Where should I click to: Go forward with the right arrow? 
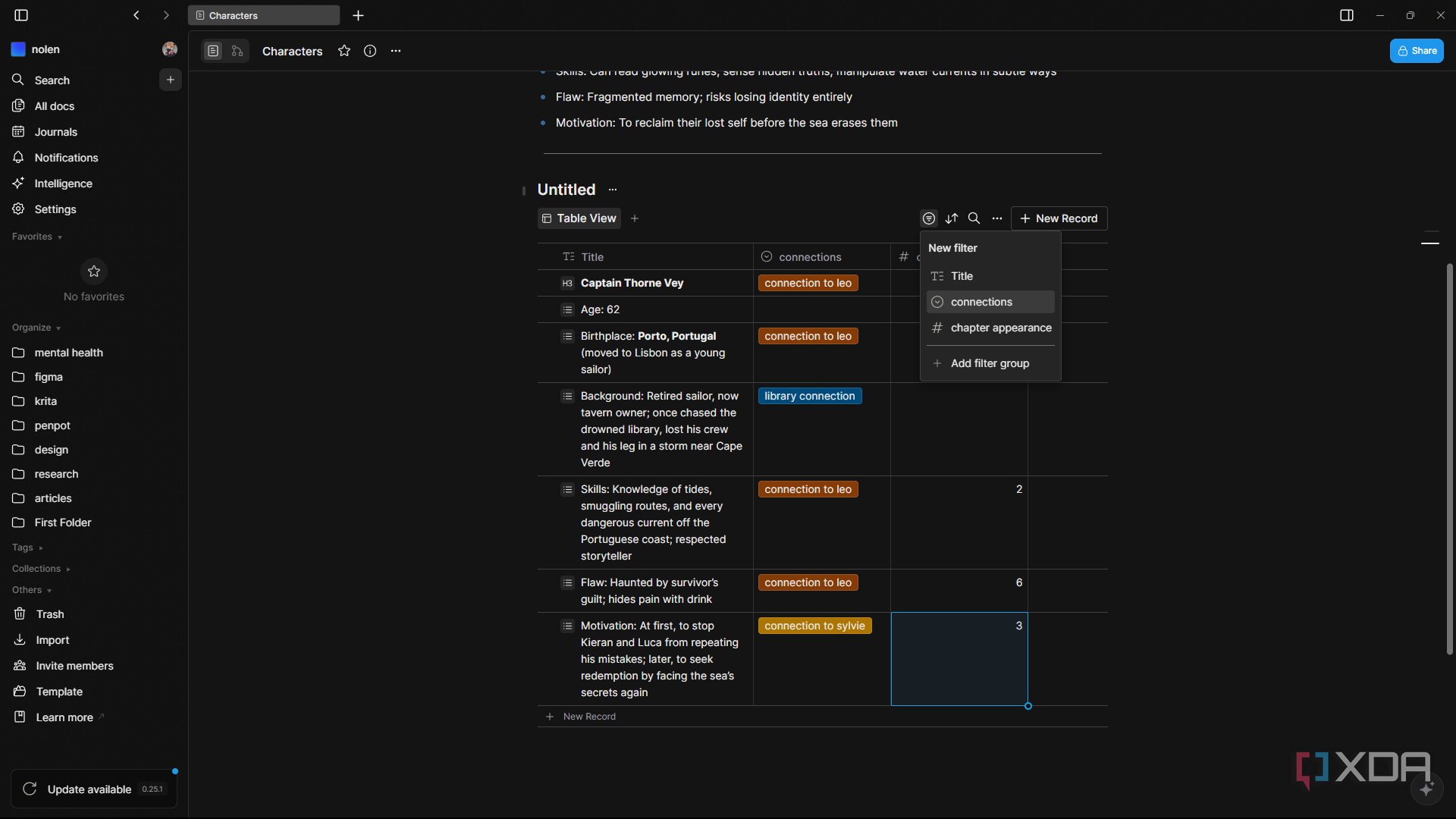166,15
